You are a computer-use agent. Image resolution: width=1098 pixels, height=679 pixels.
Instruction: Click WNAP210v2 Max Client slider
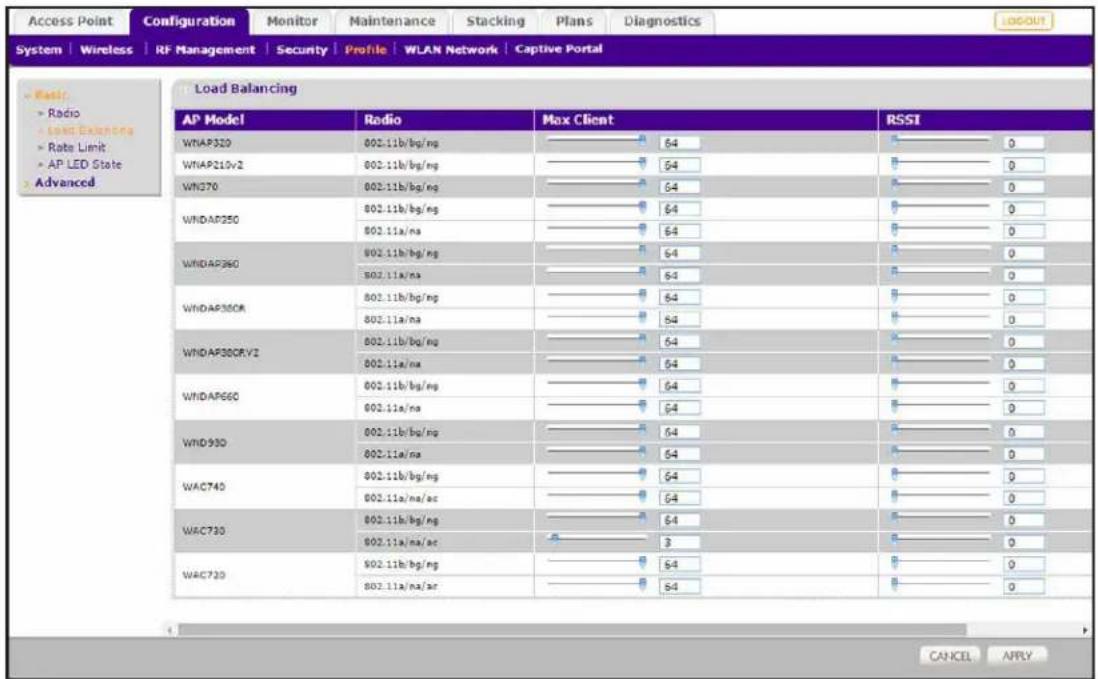(x=597, y=163)
